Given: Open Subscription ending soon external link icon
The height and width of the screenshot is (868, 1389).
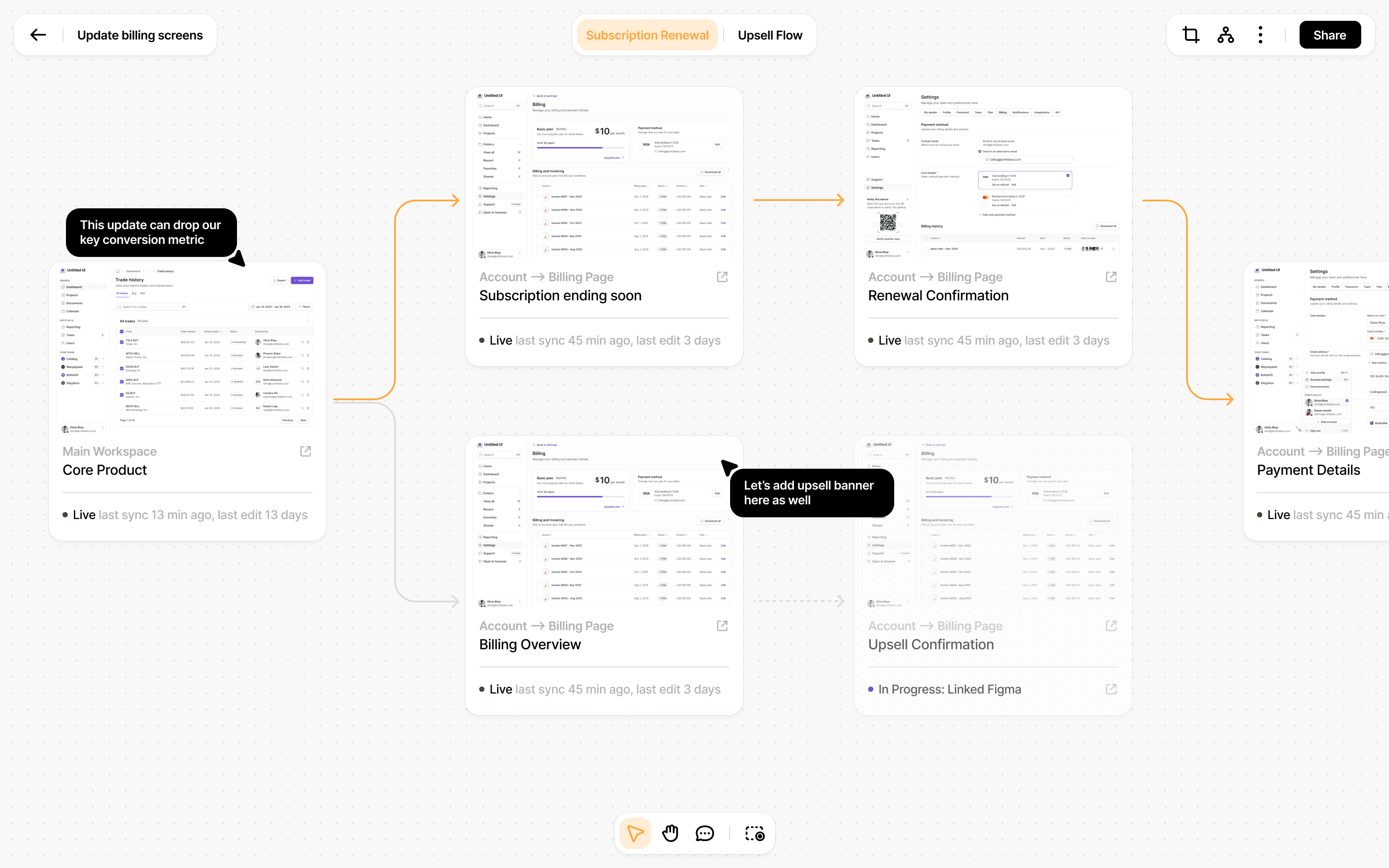Looking at the screenshot, I should [722, 277].
